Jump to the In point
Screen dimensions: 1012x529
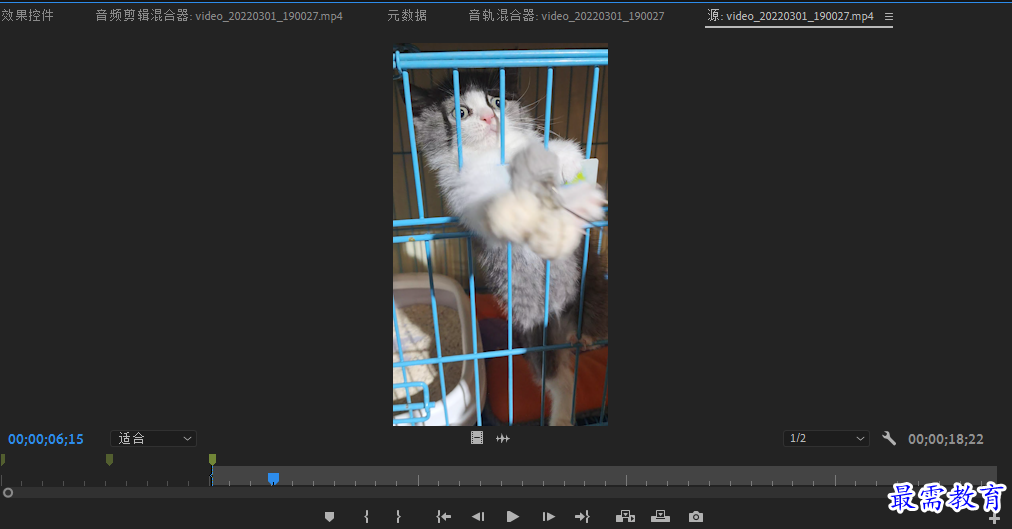(443, 517)
